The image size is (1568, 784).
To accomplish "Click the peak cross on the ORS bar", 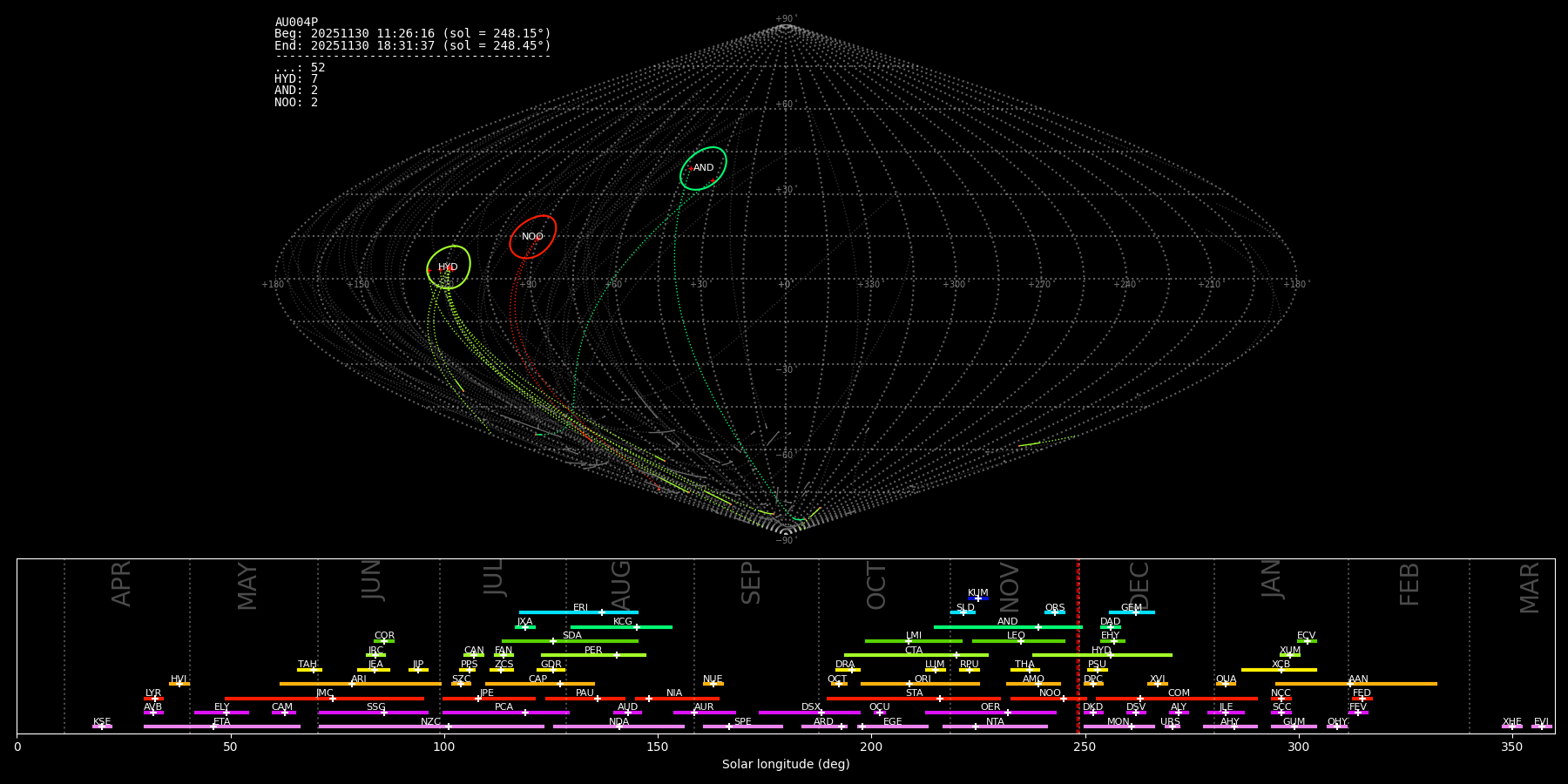I will click(x=1054, y=612).
